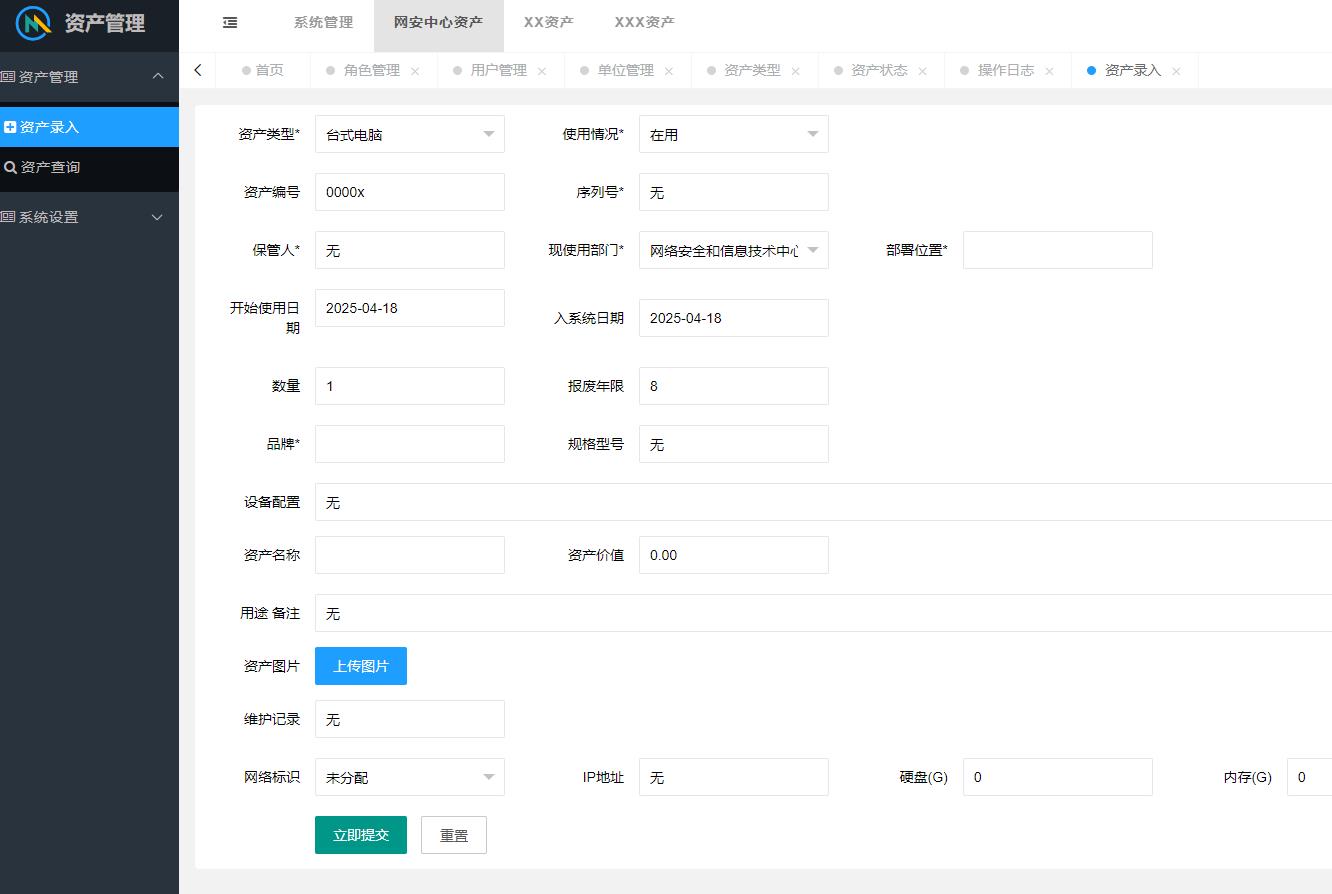
Task: Click the plus icon beside 资产录入
Action: (10, 127)
